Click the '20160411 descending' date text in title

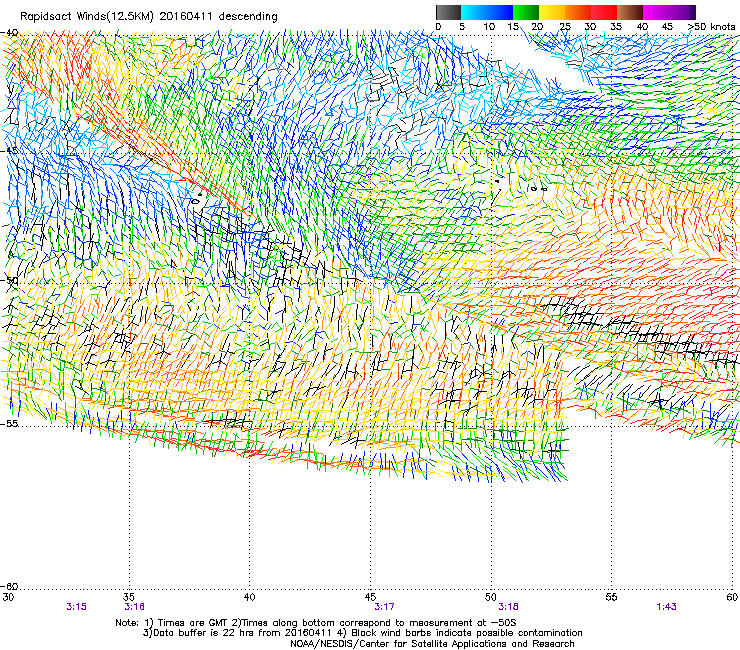pos(219,16)
